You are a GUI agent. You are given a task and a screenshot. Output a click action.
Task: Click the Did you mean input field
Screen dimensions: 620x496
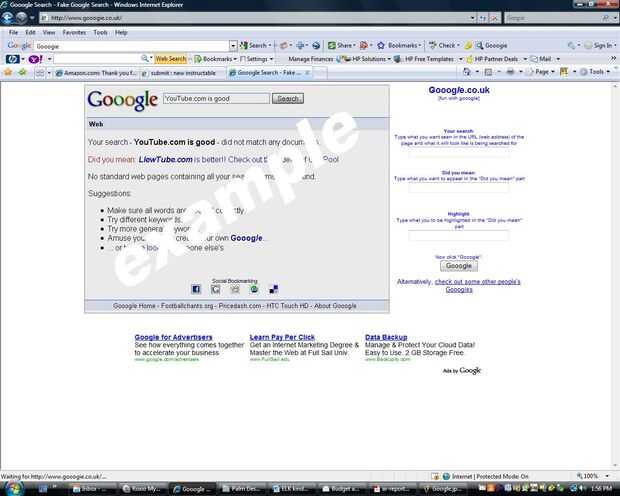coord(459,188)
